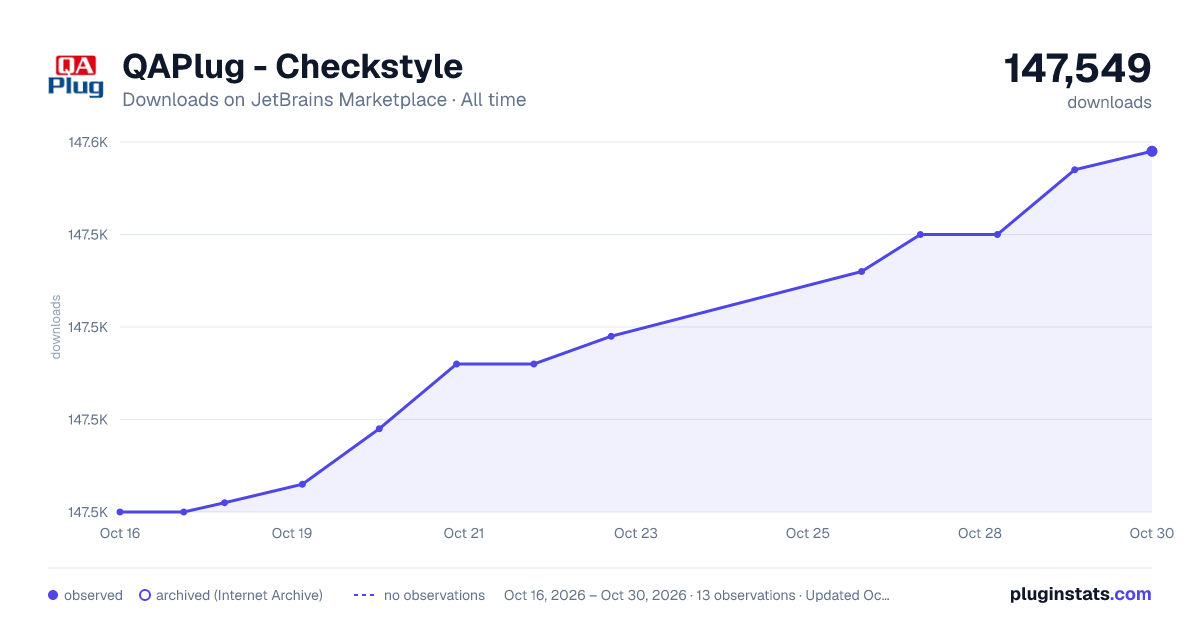
Task: Click the QAPlug - Checkstyle title
Action: click(x=292, y=67)
